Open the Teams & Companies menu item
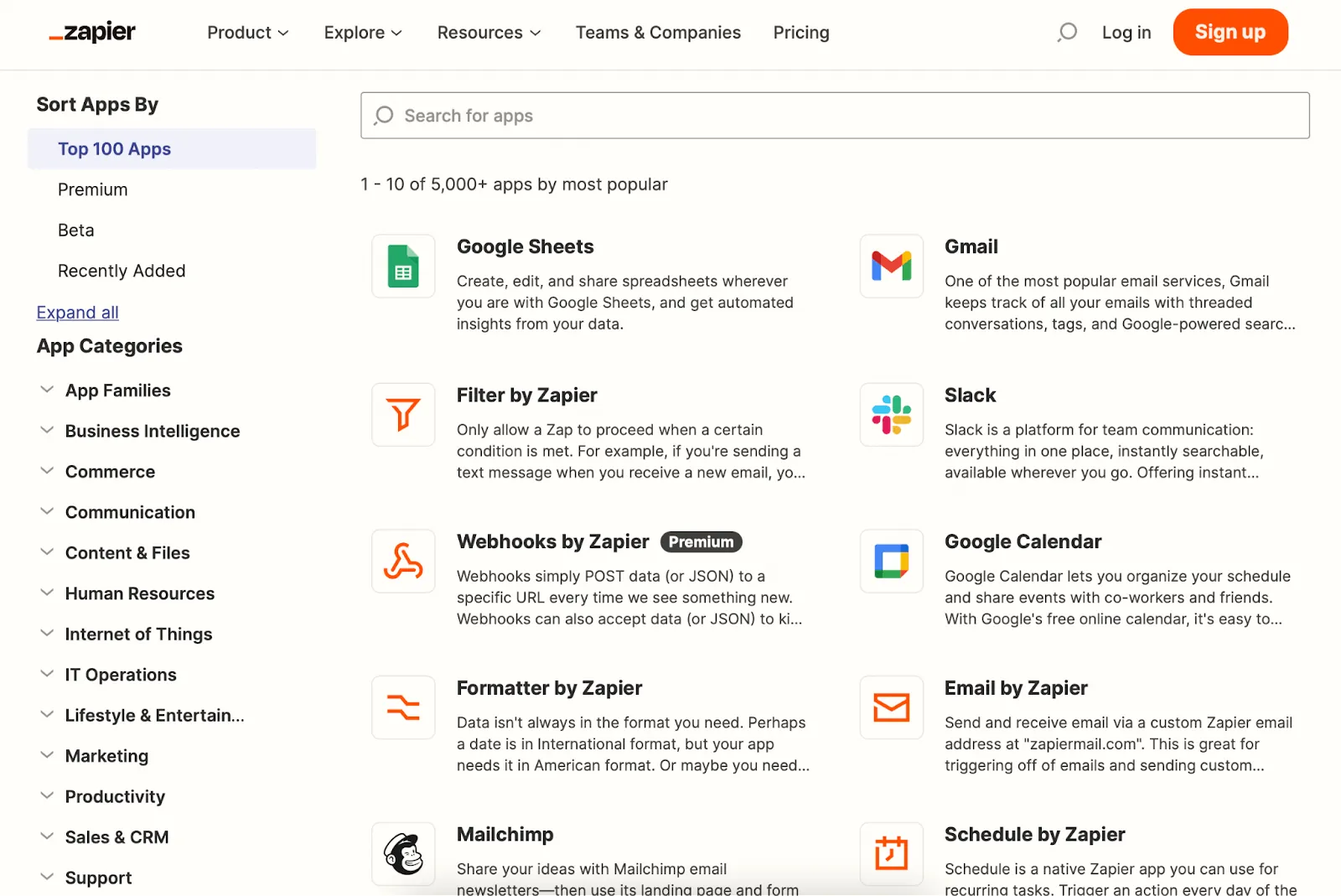Image resolution: width=1341 pixels, height=896 pixels. coord(658,32)
